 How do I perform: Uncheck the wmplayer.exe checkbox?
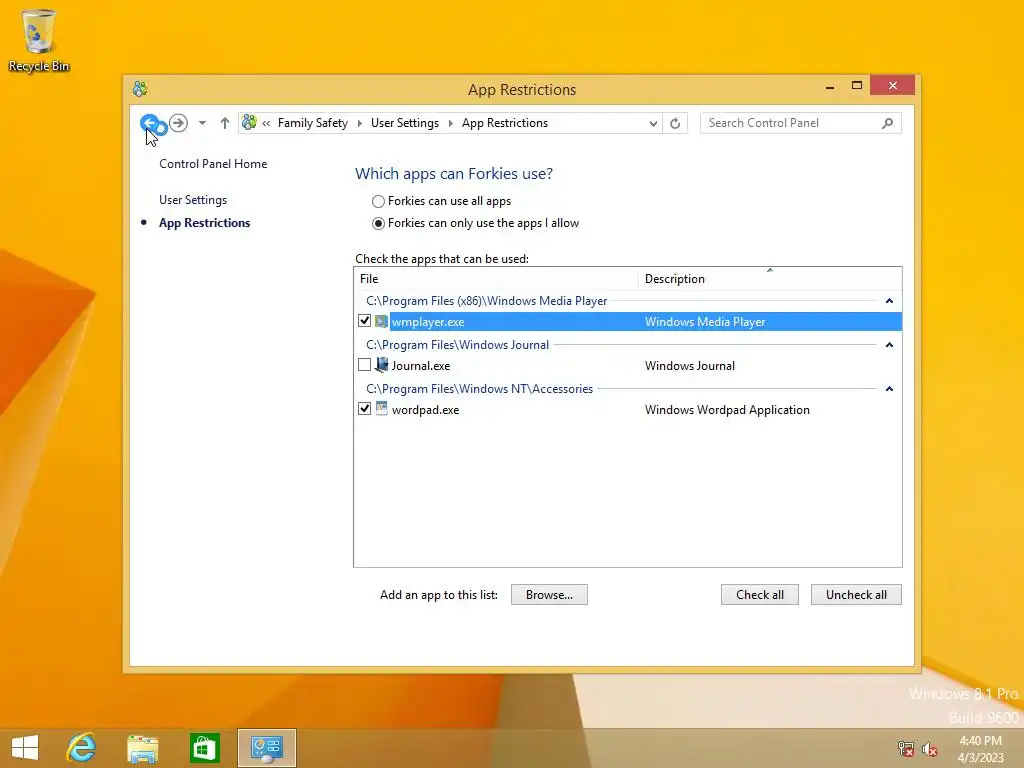tap(364, 321)
